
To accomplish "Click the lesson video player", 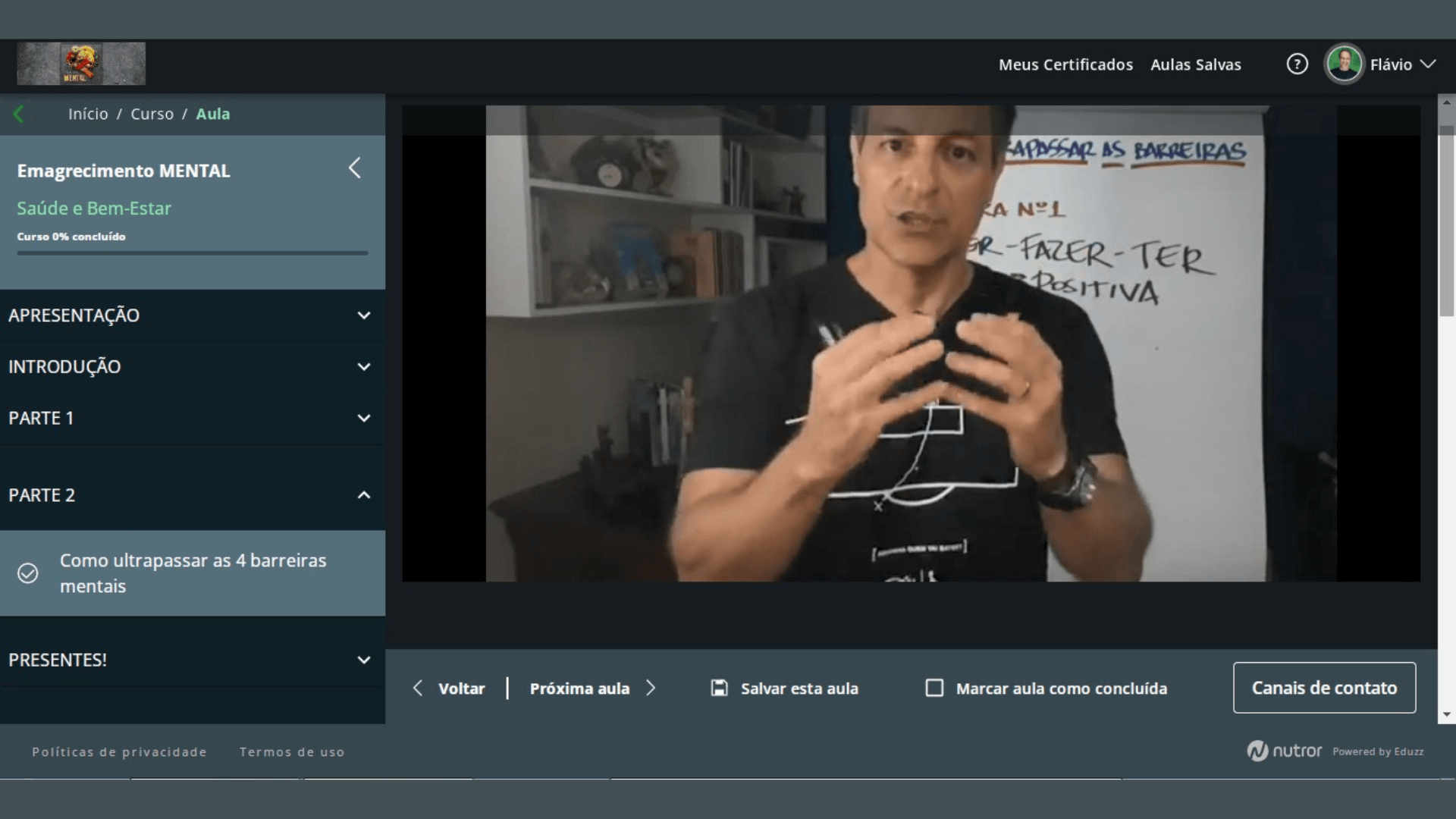I will (x=910, y=344).
